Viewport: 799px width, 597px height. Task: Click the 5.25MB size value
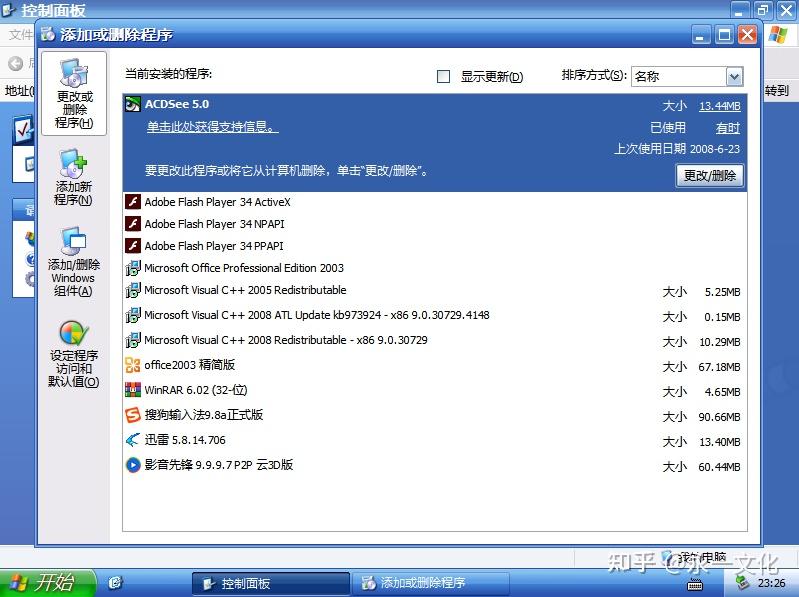coord(722,292)
